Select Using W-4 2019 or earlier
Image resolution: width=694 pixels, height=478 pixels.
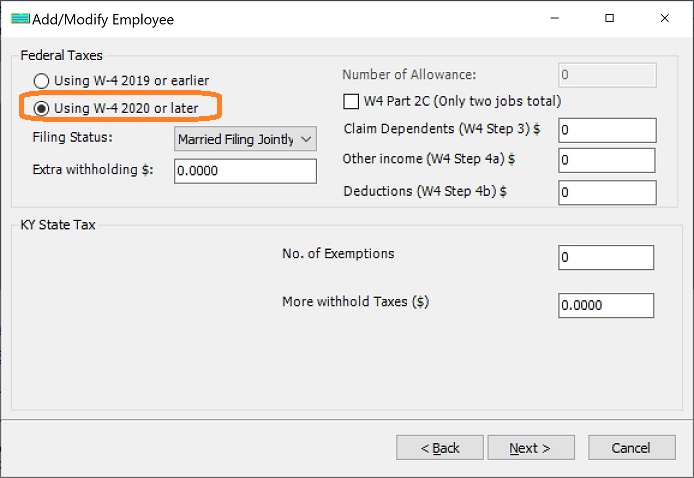[42, 80]
